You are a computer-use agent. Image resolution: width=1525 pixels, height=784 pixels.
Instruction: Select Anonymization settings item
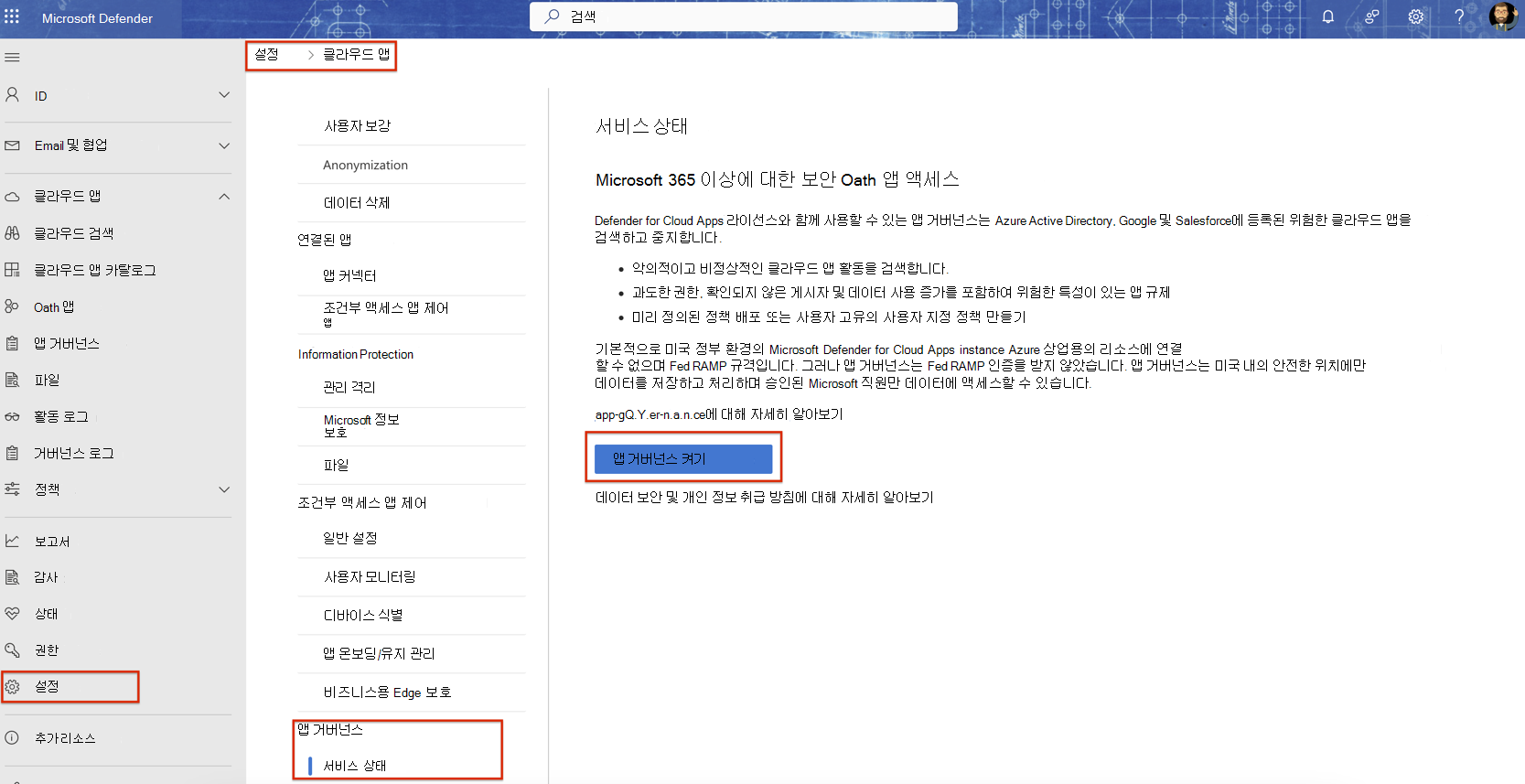pos(365,165)
